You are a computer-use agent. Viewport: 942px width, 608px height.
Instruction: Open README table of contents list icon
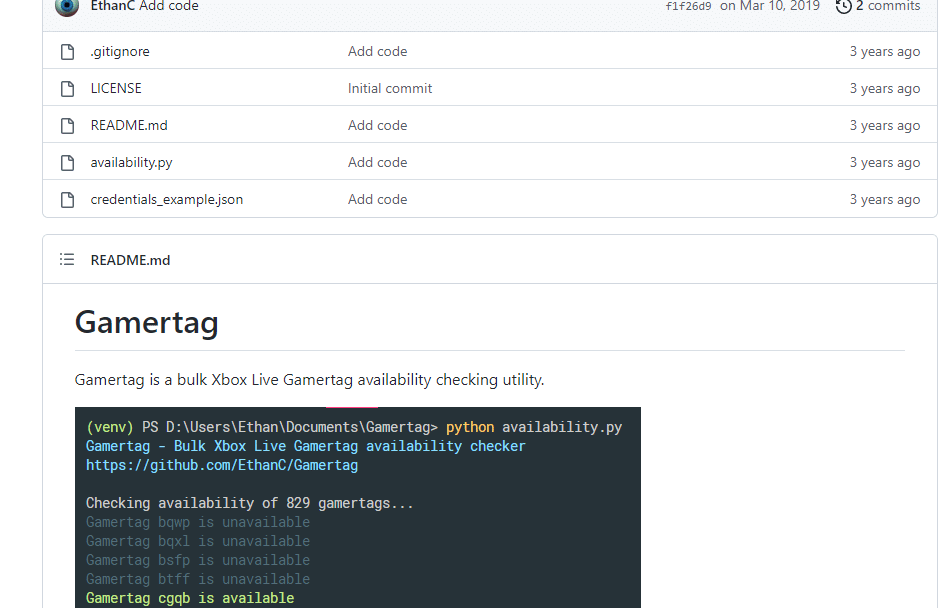pos(67,260)
